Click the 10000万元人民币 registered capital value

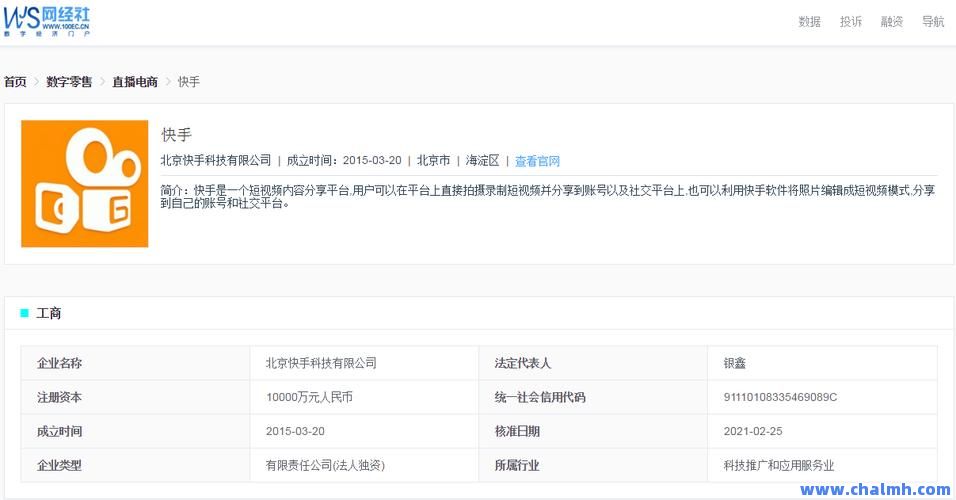pyautogui.click(x=309, y=397)
